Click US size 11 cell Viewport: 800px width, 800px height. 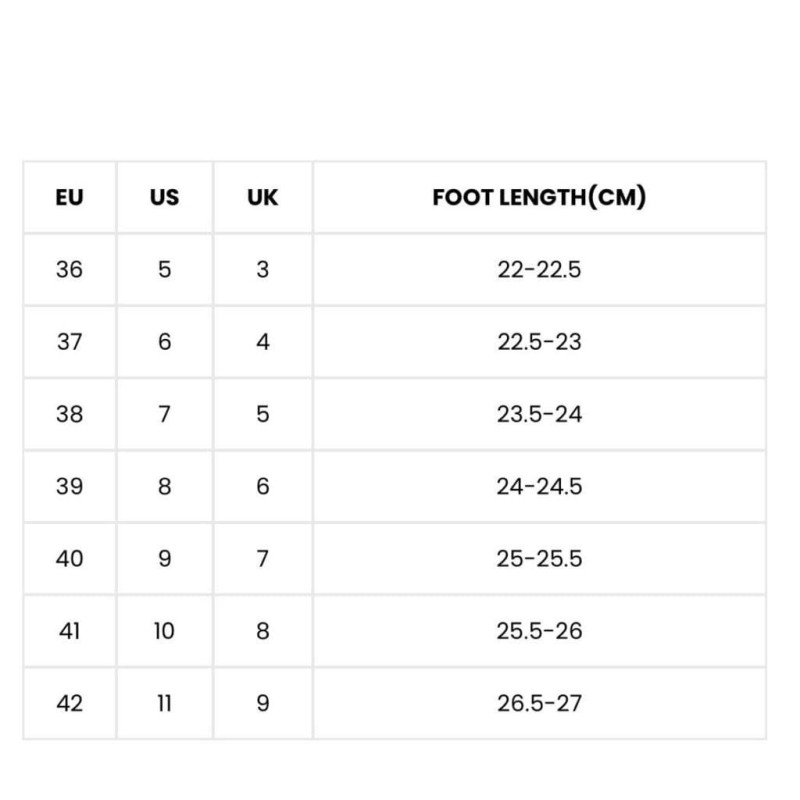(x=165, y=704)
